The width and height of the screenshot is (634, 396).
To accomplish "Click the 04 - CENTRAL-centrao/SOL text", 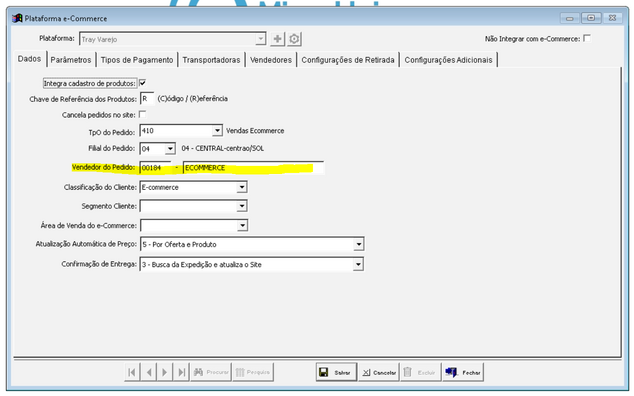I will tap(222, 148).
